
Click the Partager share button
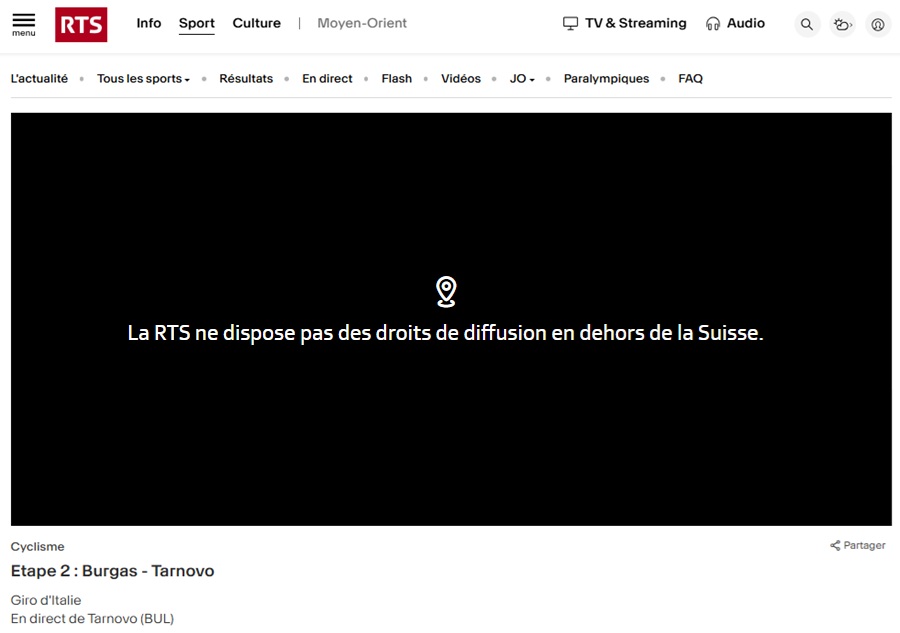[858, 545]
